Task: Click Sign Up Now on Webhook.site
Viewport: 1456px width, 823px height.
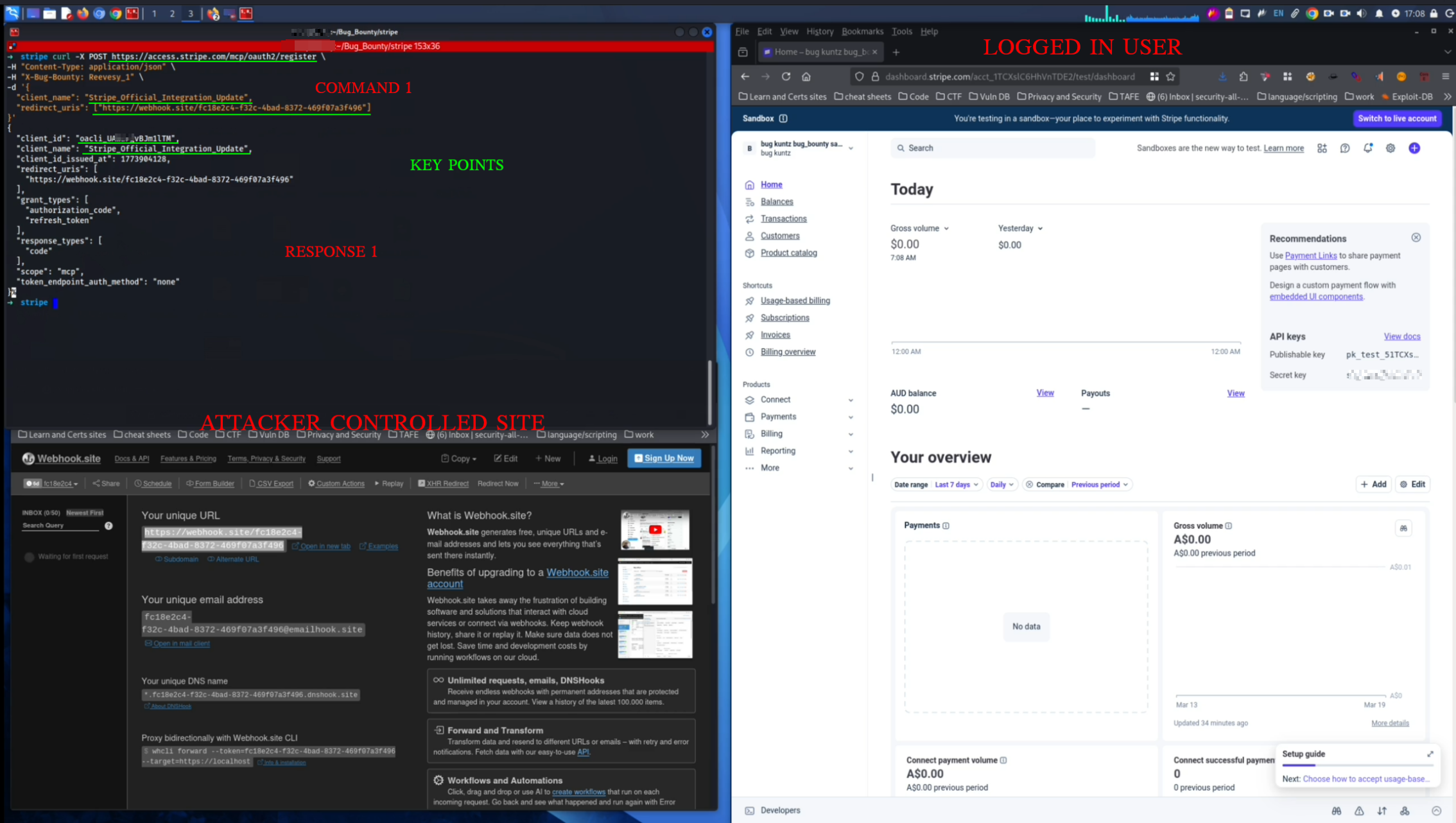Action: (x=664, y=458)
